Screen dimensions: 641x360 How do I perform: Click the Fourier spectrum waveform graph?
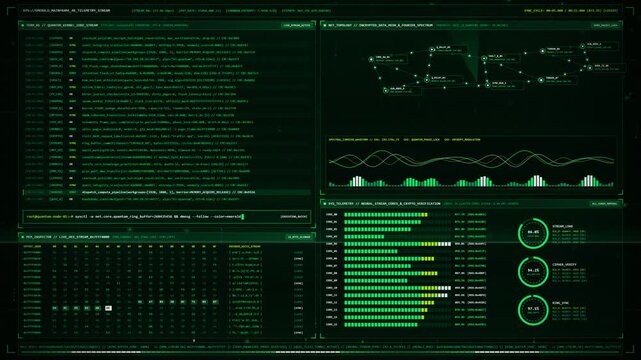471,159
